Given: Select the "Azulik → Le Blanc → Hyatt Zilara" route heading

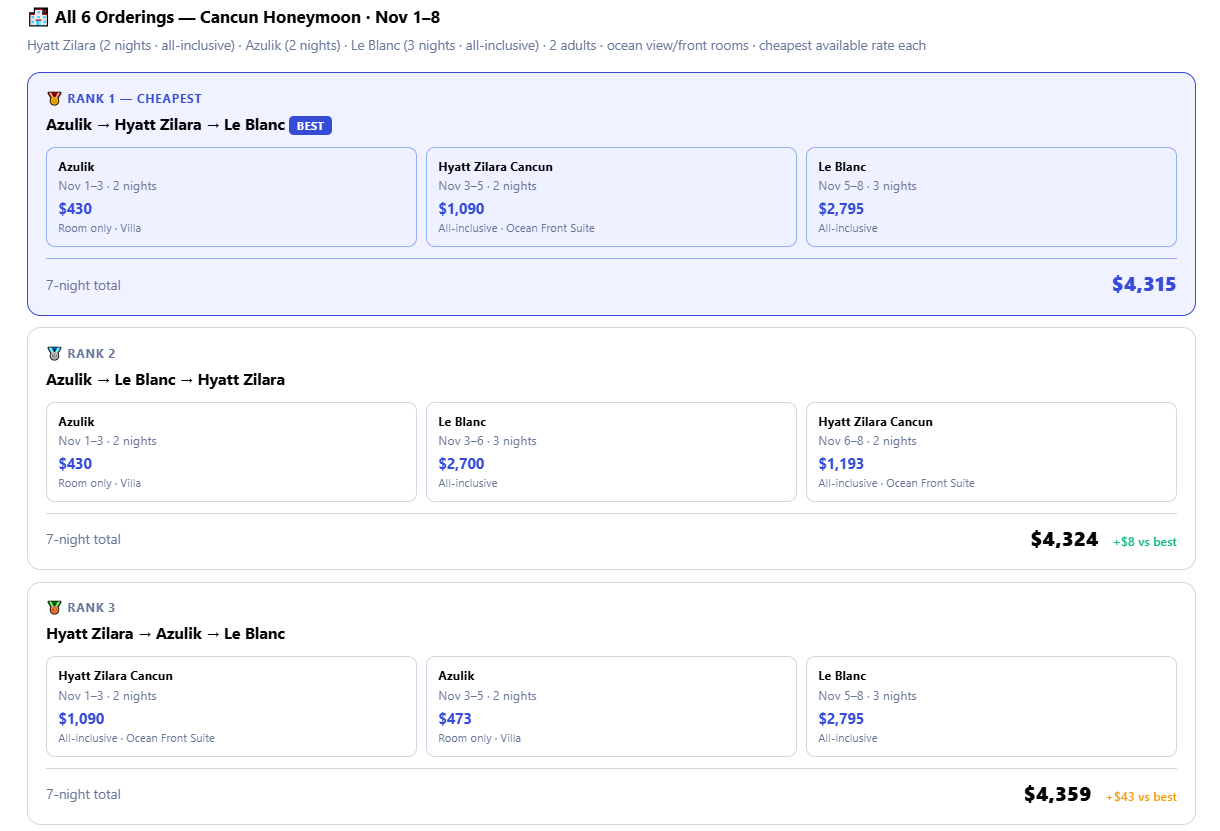Looking at the screenshot, I should 165,379.
